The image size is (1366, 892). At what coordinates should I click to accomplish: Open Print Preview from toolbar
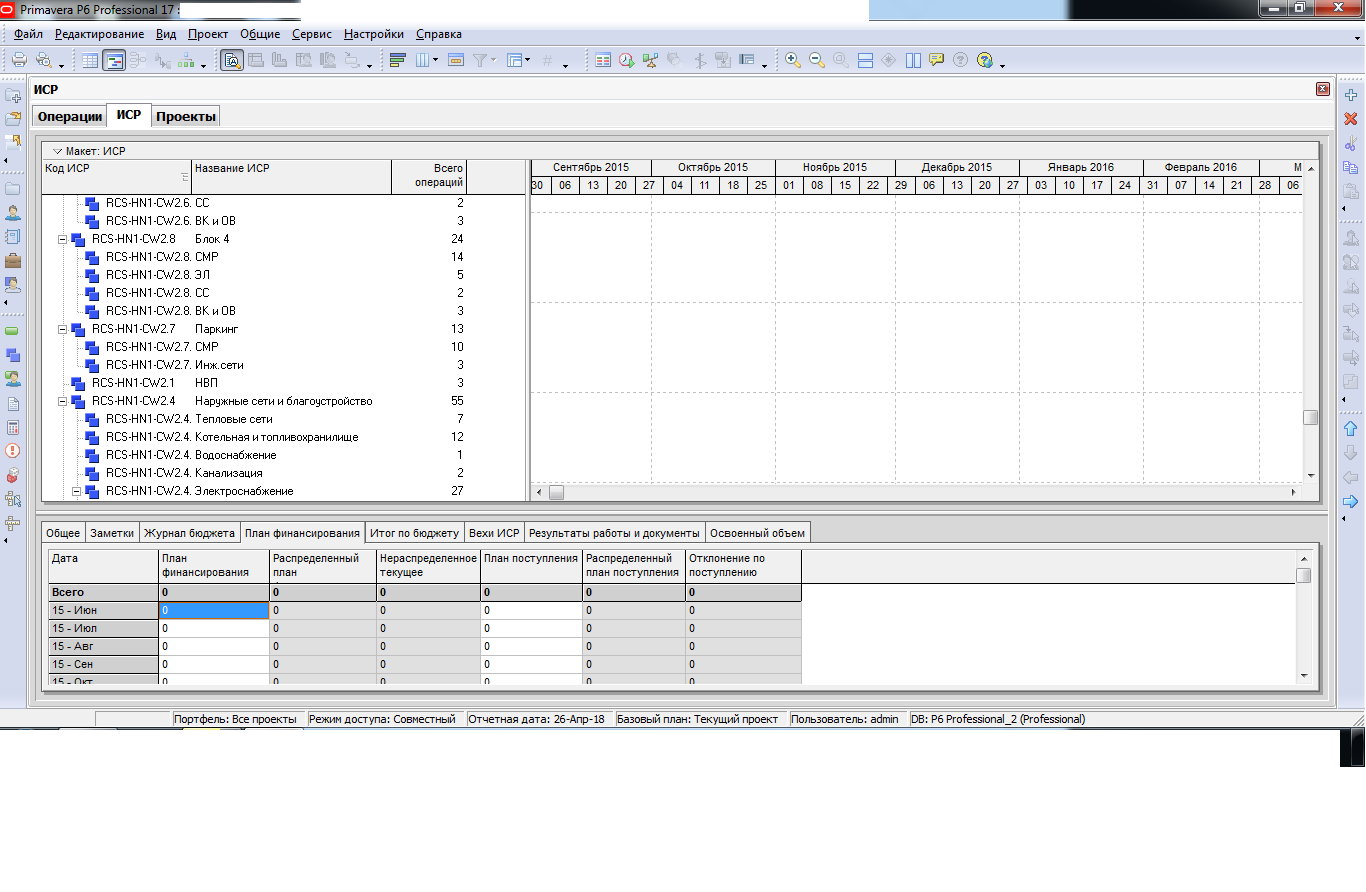tap(44, 60)
